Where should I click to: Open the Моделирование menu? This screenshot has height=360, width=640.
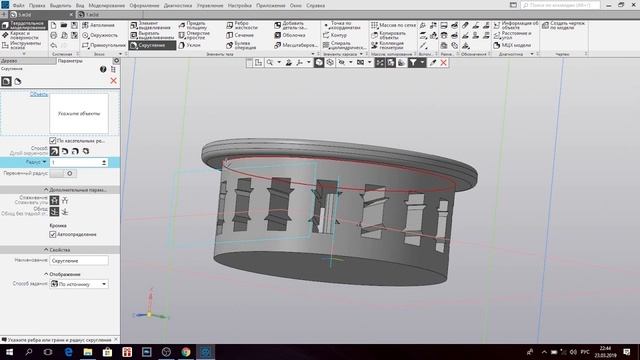coord(107,5)
